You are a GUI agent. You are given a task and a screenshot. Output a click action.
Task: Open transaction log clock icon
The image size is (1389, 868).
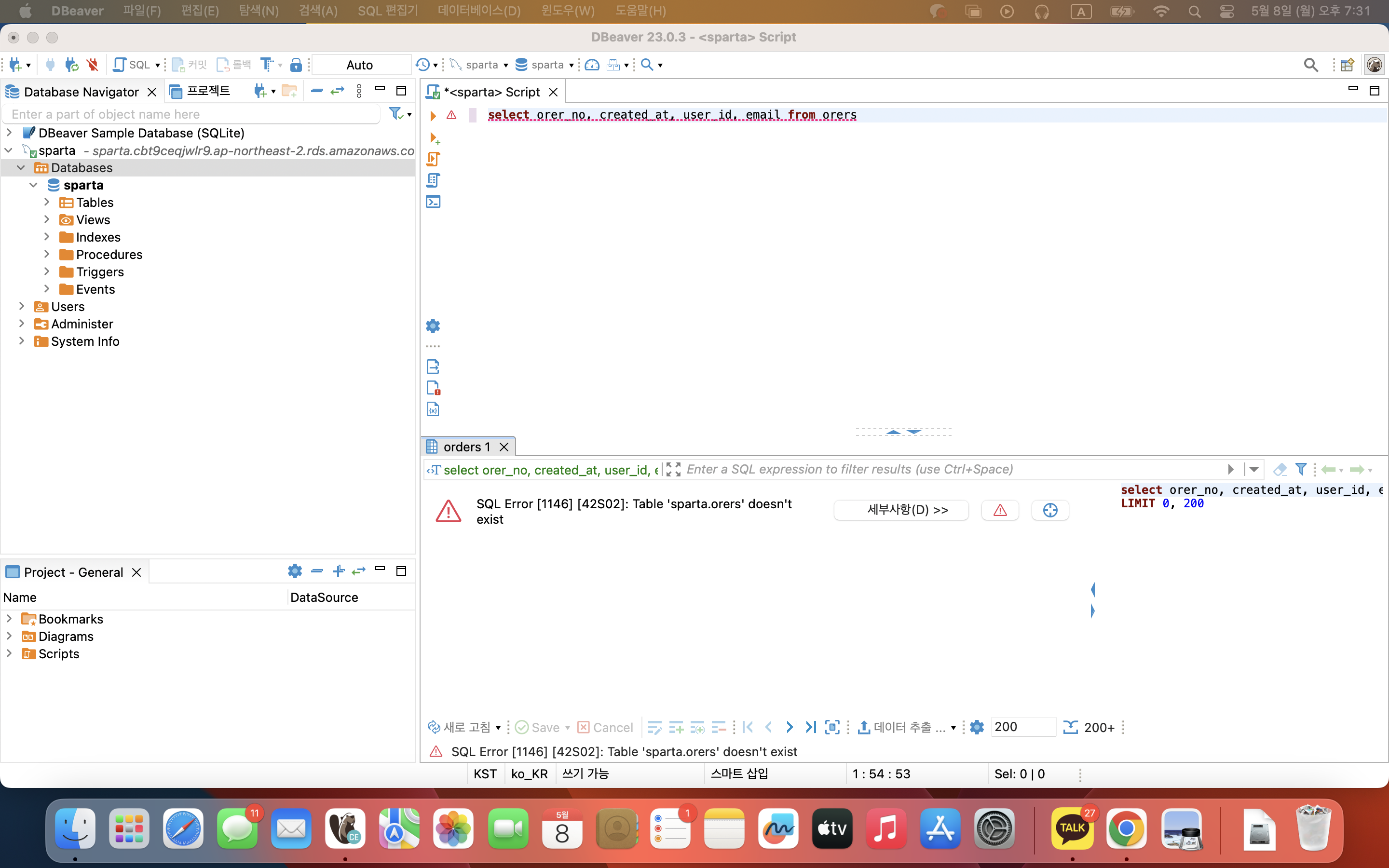(422, 65)
